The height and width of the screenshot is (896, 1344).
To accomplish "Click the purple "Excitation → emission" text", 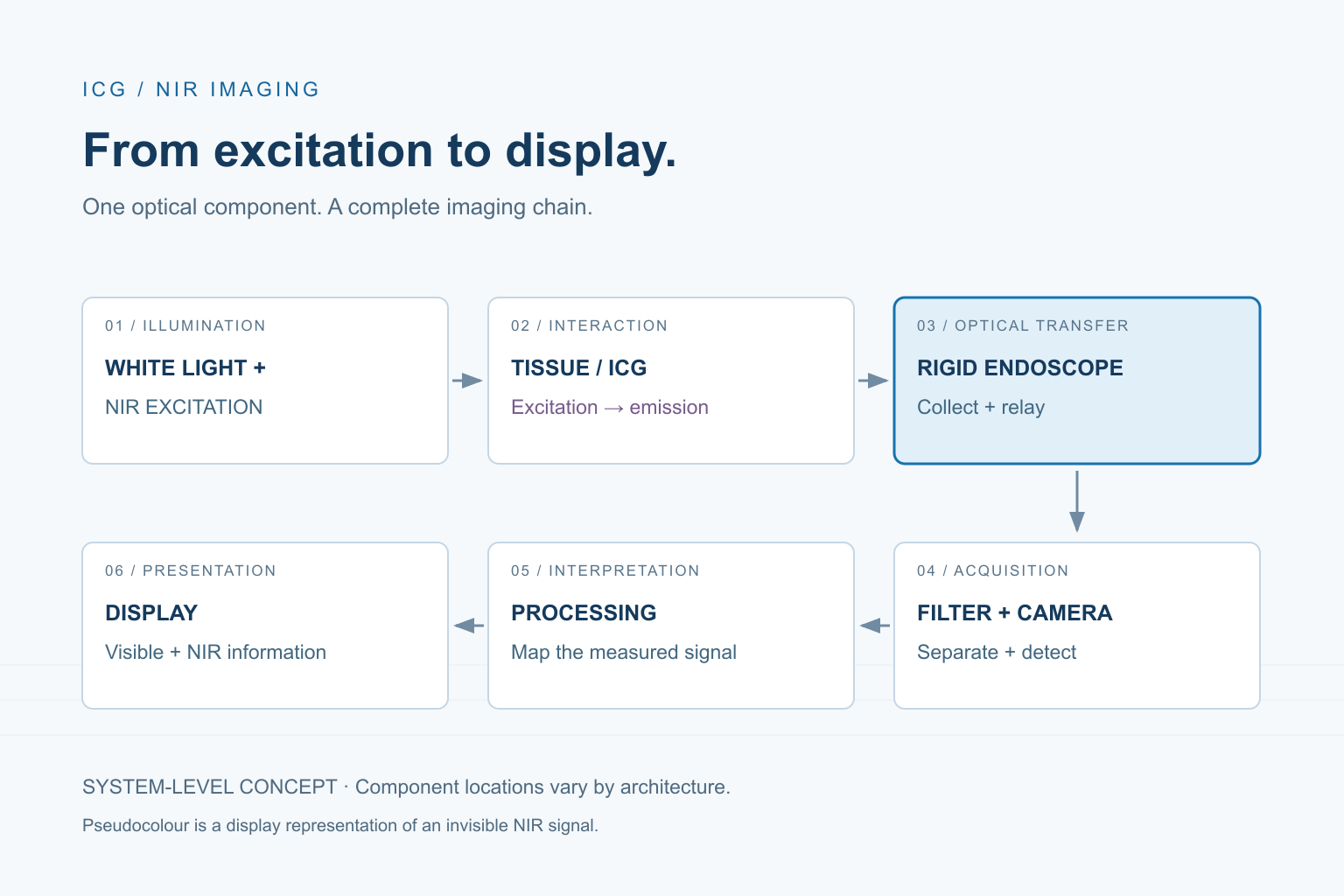I will pyautogui.click(x=610, y=407).
